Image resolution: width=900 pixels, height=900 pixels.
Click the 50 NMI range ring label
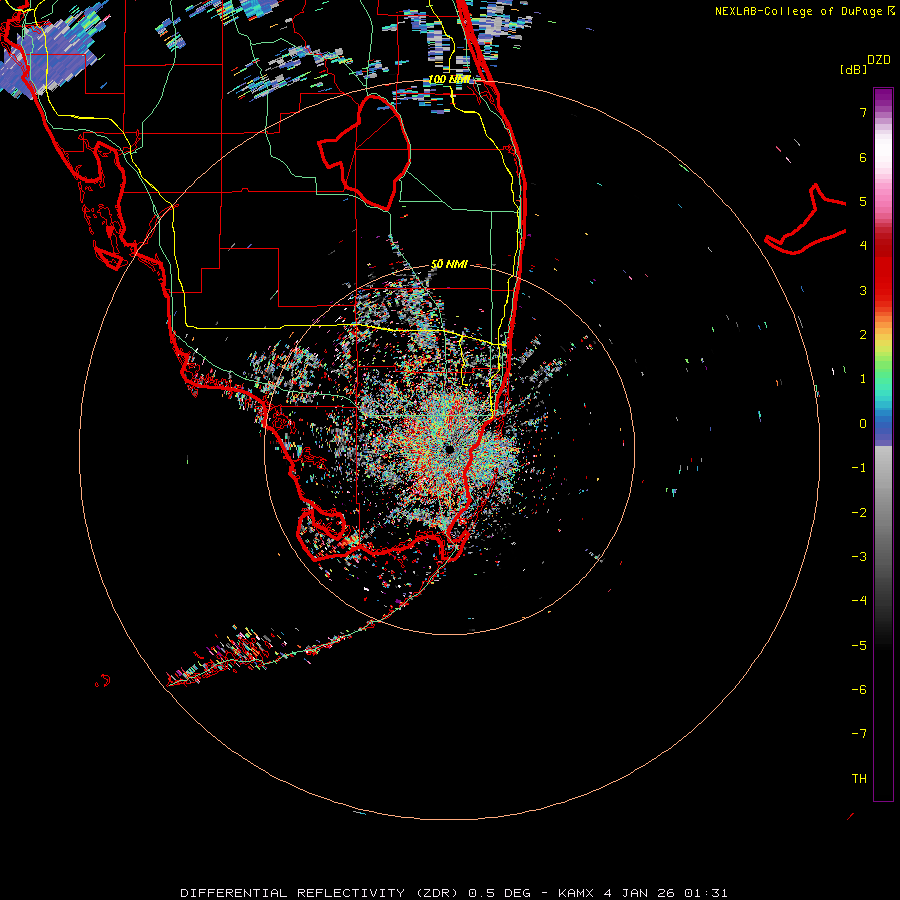449,264
